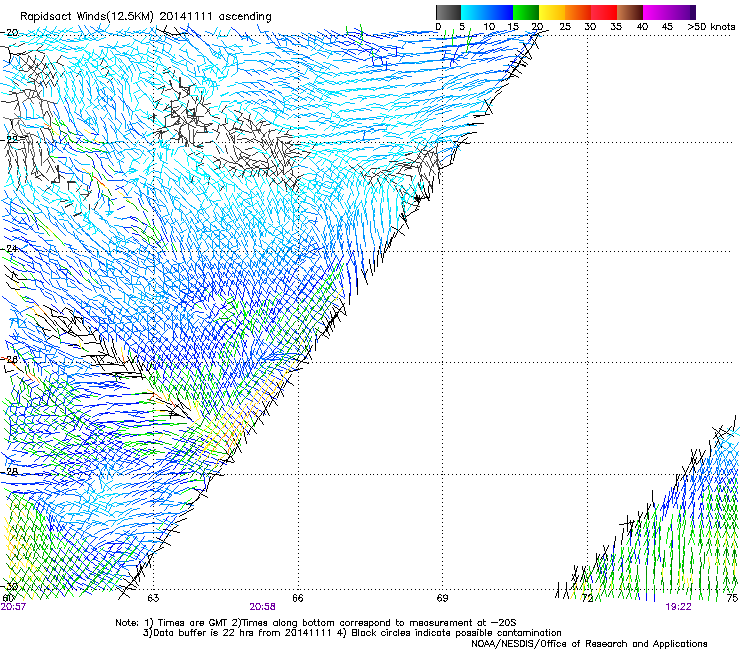Click the green 15-20 knots legend swatch
The height and width of the screenshot is (650, 740).
click(x=526, y=12)
